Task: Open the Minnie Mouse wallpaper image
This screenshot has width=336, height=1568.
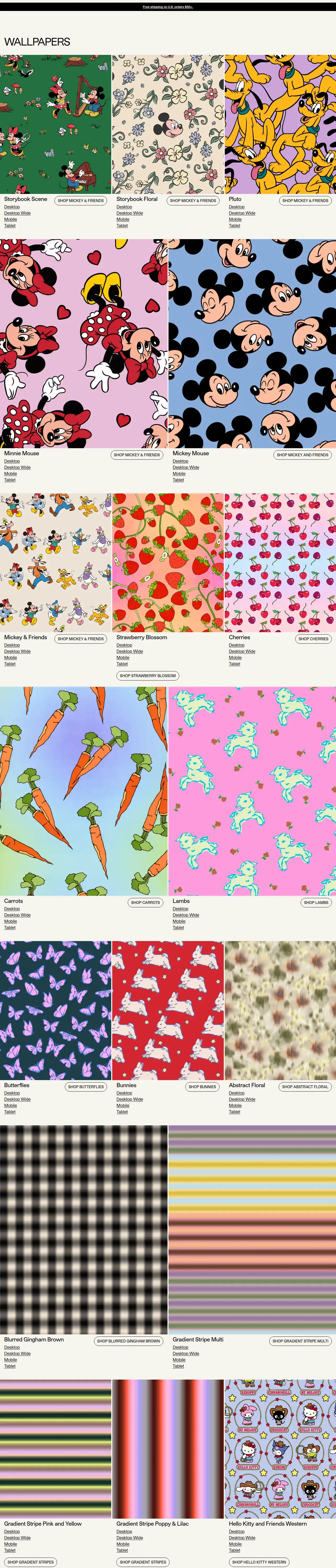Action: pos(83,343)
